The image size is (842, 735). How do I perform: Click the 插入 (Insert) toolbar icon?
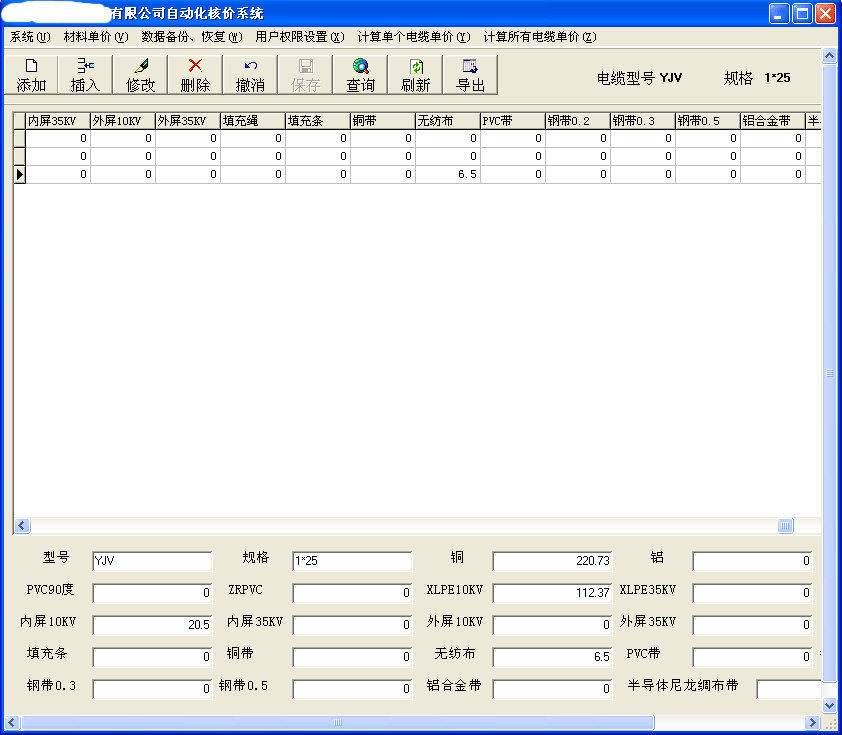click(x=85, y=75)
